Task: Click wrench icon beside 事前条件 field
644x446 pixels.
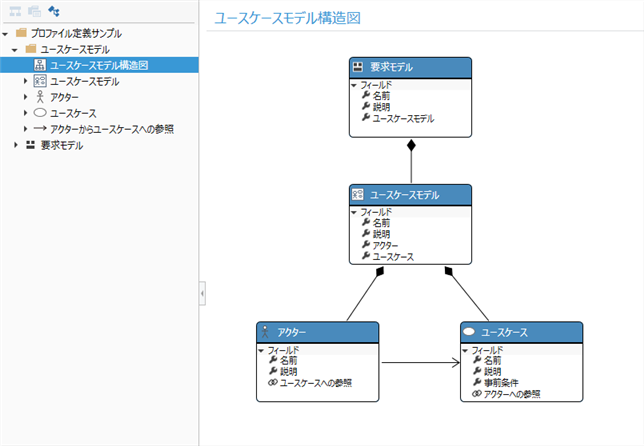Action: pyautogui.click(x=476, y=383)
